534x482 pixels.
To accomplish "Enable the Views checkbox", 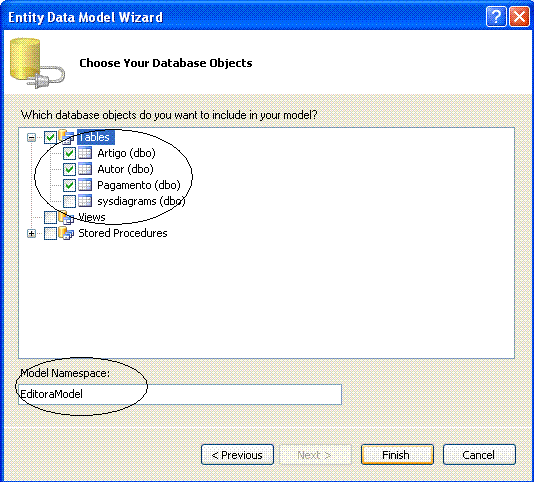I will coord(50,217).
